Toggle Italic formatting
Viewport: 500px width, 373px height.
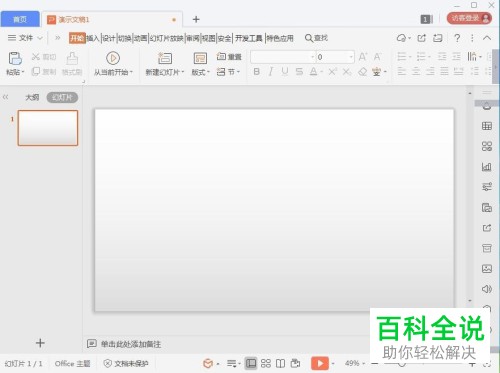(271, 71)
